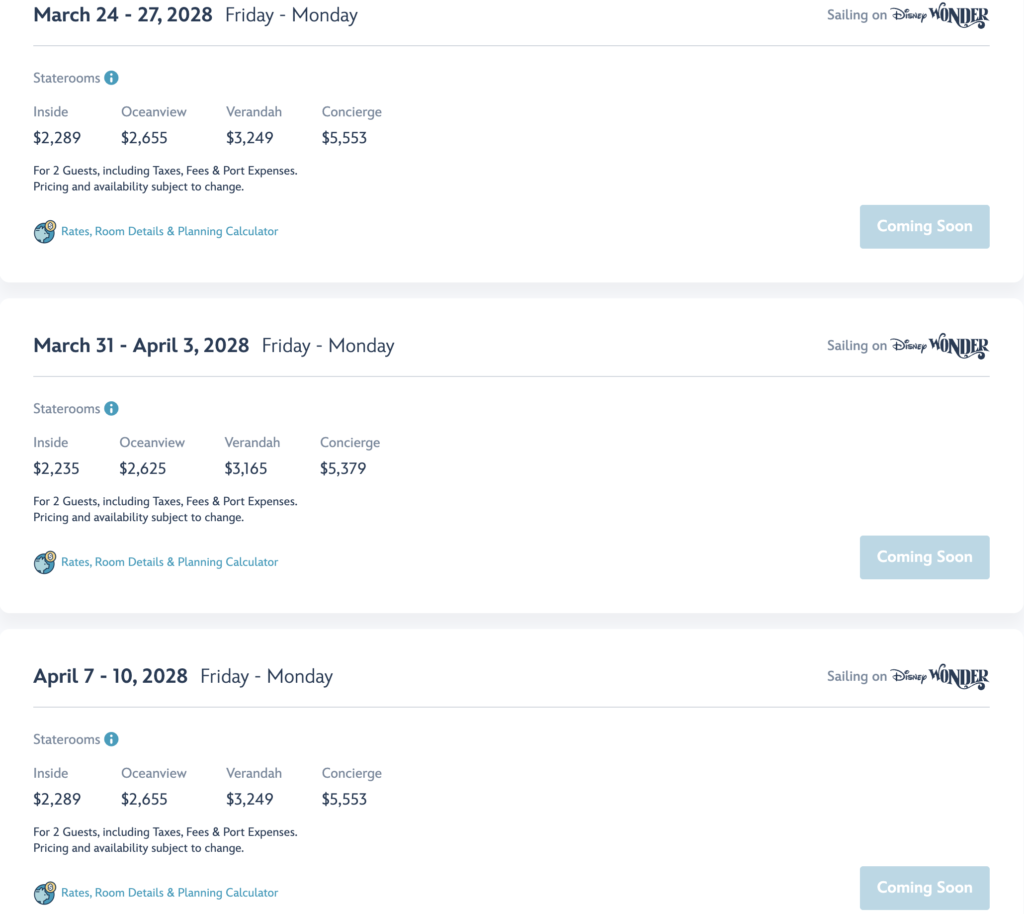Image resolution: width=1024 pixels, height=914 pixels.
Task: Open Staterooms info icon for March 31 sailing
Action: point(112,409)
